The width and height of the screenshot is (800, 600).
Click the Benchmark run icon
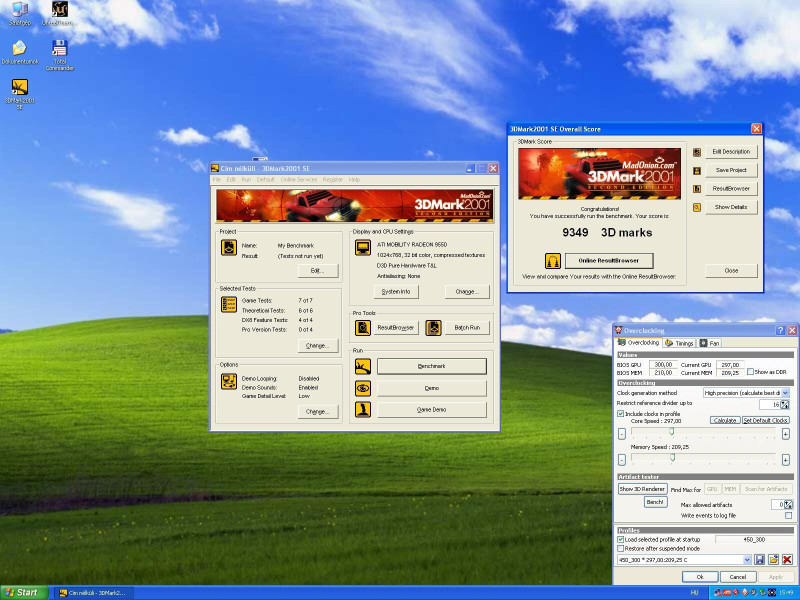pyautogui.click(x=363, y=366)
